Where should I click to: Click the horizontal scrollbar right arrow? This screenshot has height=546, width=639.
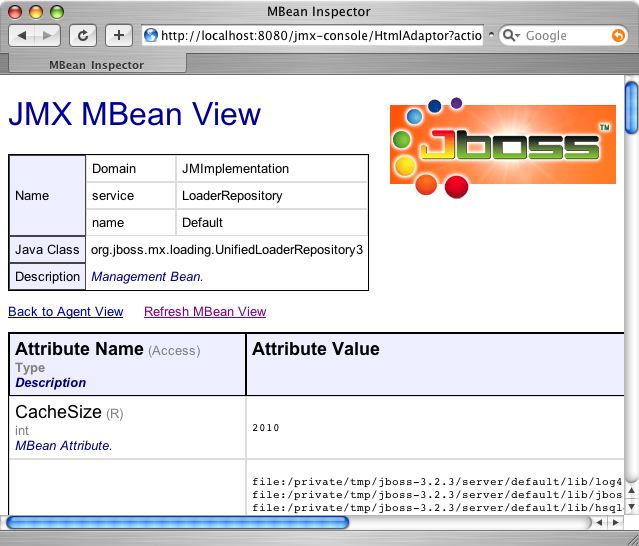click(616, 522)
